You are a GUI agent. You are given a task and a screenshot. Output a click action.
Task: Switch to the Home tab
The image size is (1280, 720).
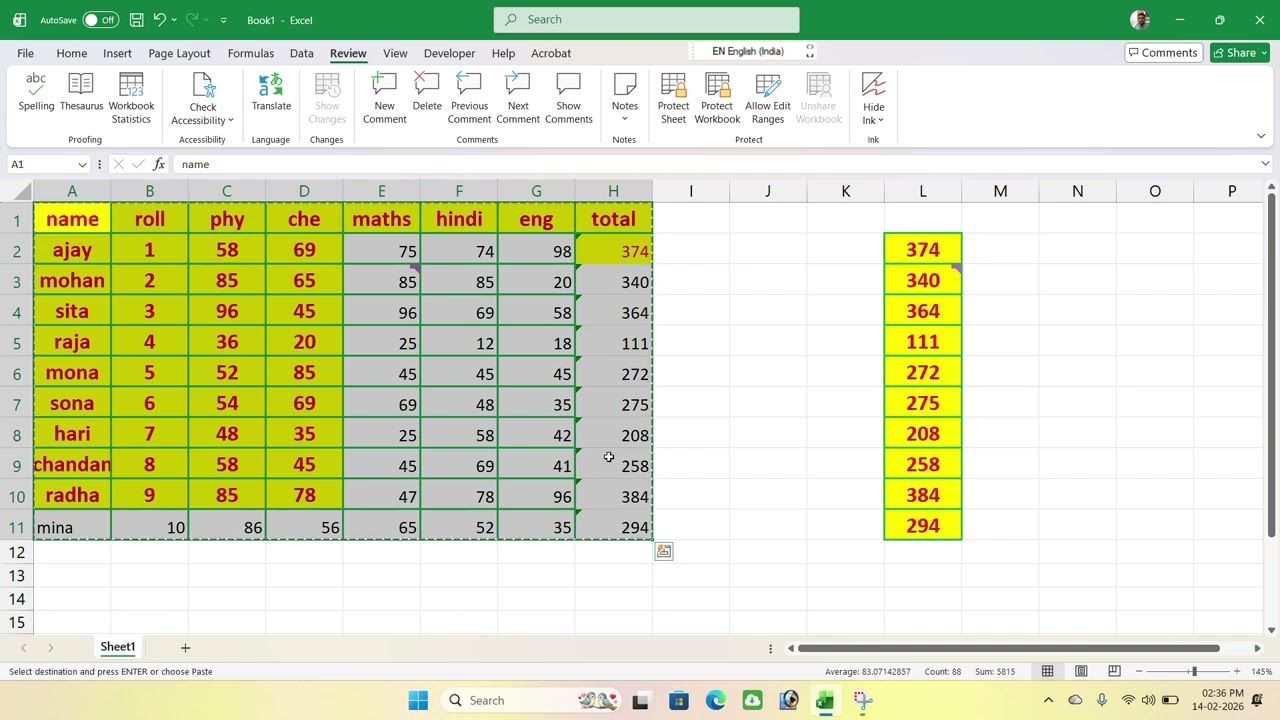(x=71, y=53)
